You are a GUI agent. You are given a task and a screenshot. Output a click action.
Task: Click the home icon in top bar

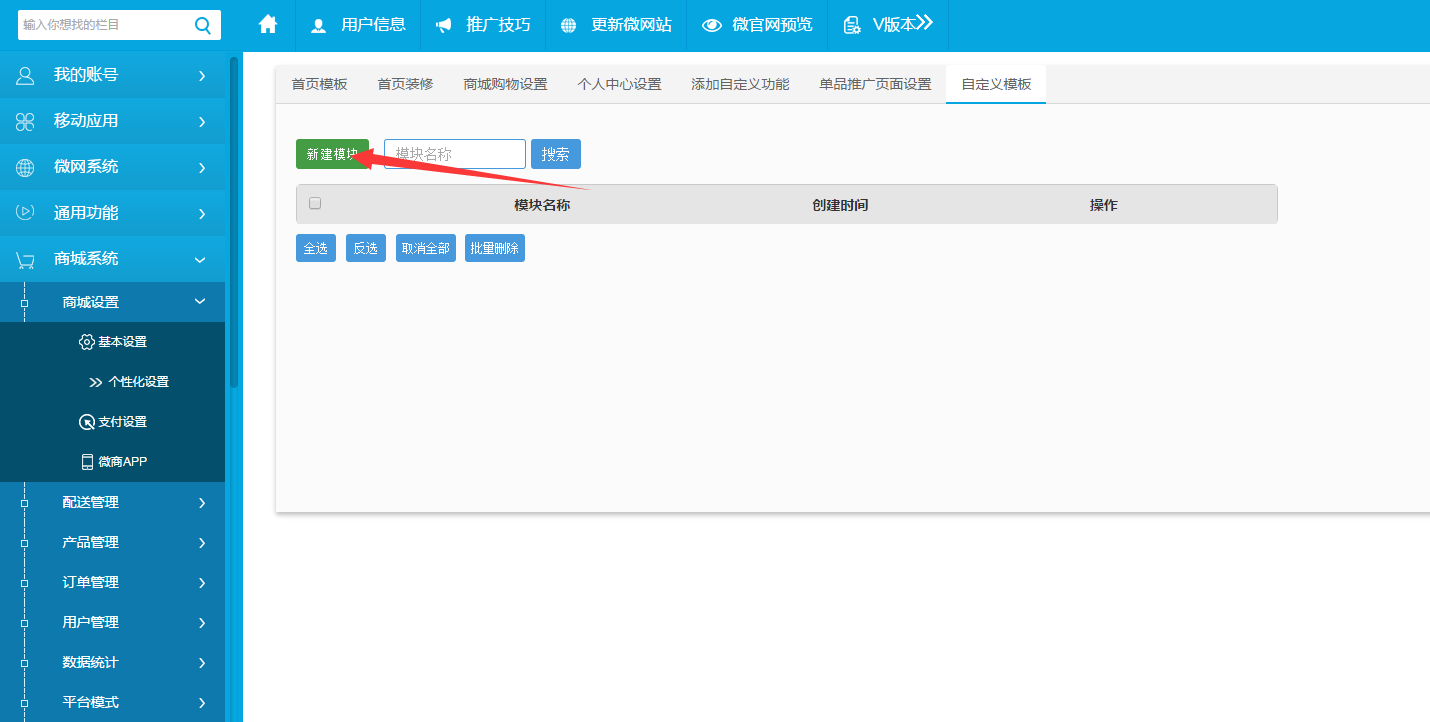click(x=268, y=25)
